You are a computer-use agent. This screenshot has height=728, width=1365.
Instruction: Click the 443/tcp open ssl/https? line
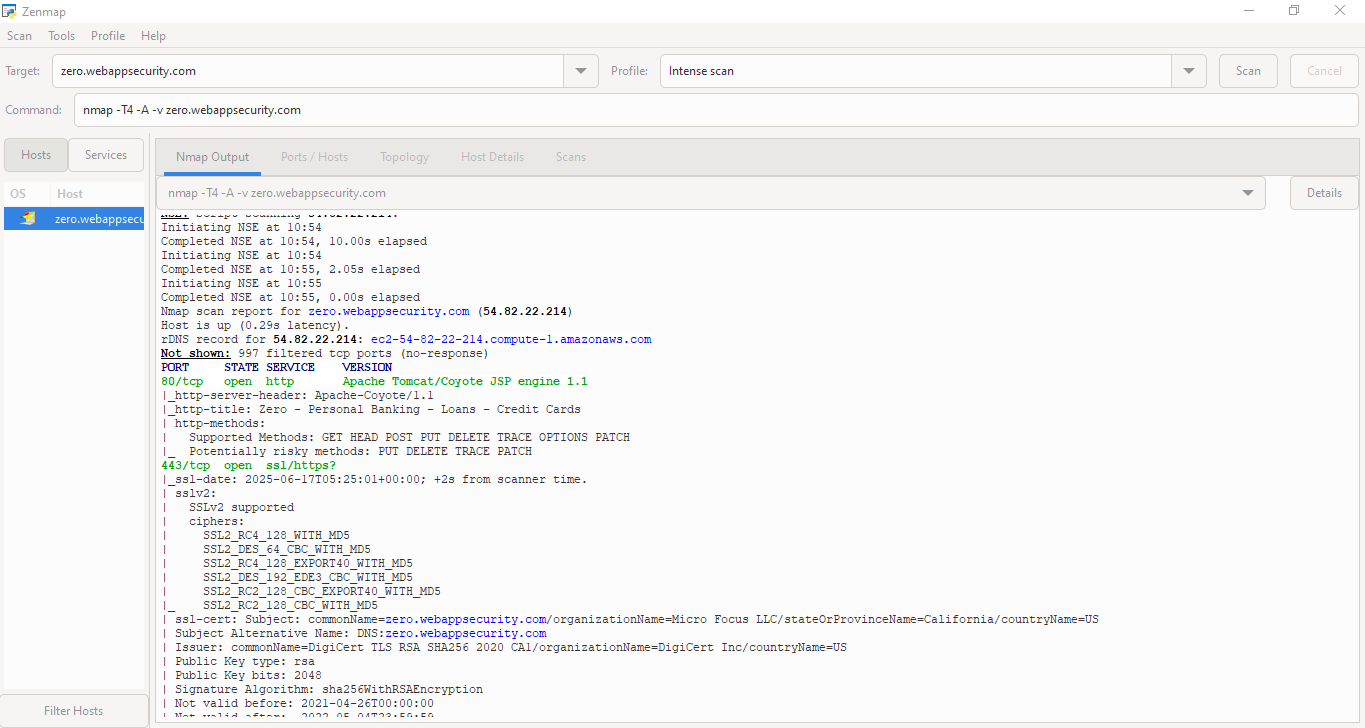tap(248, 465)
